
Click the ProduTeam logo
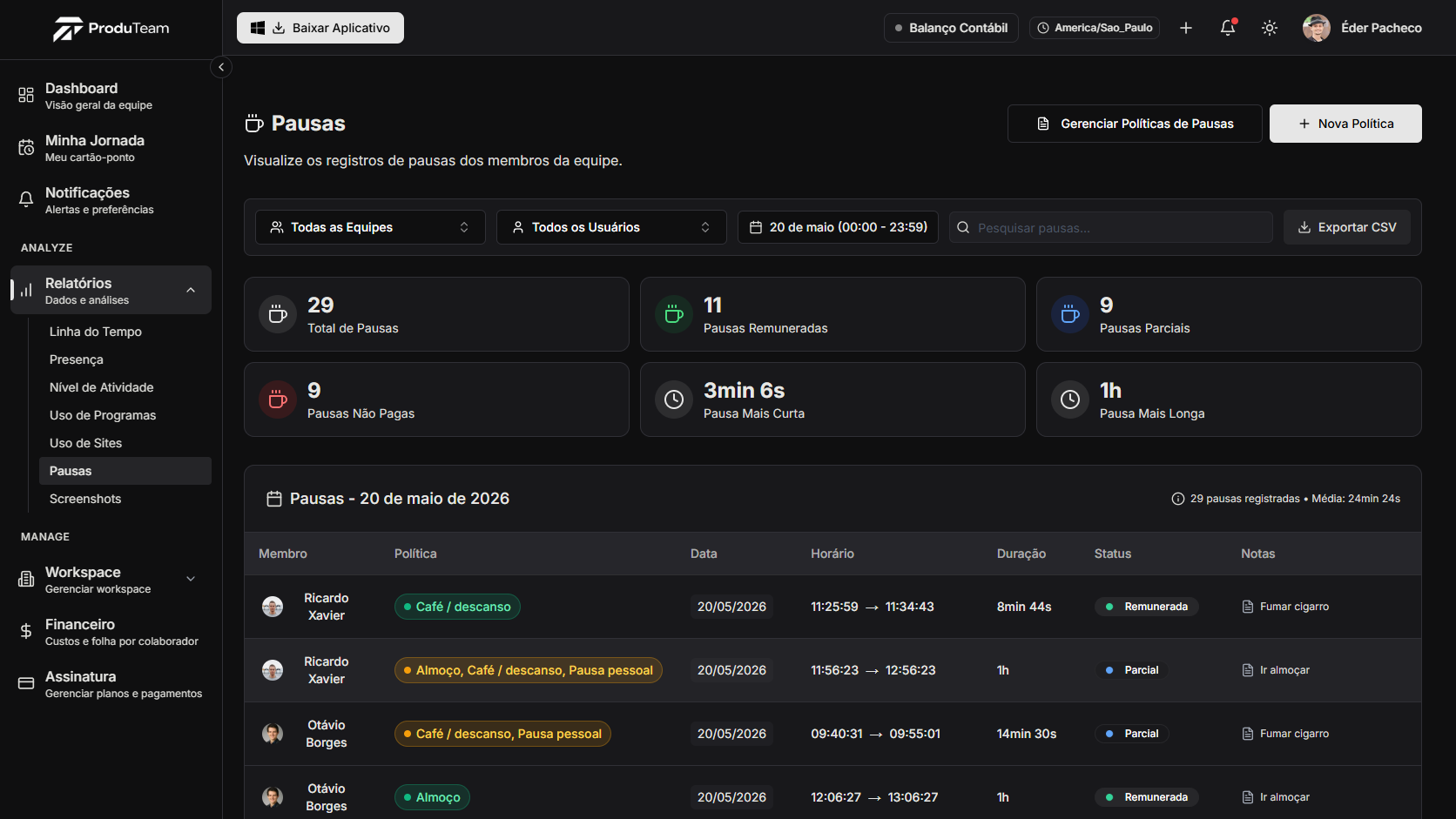point(111,29)
